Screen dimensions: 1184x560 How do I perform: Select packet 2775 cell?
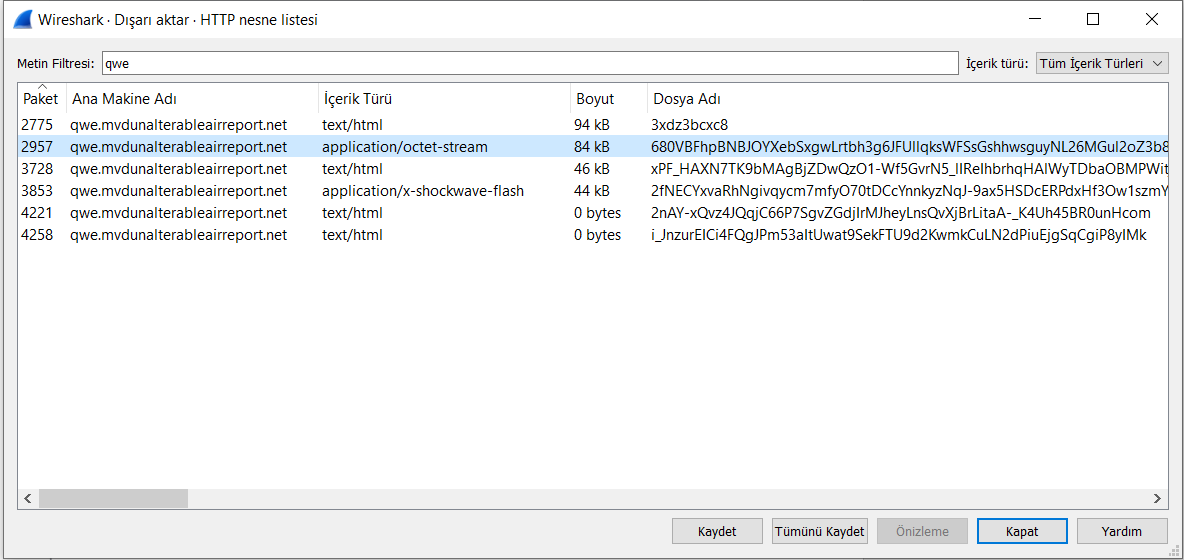(x=38, y=125)
